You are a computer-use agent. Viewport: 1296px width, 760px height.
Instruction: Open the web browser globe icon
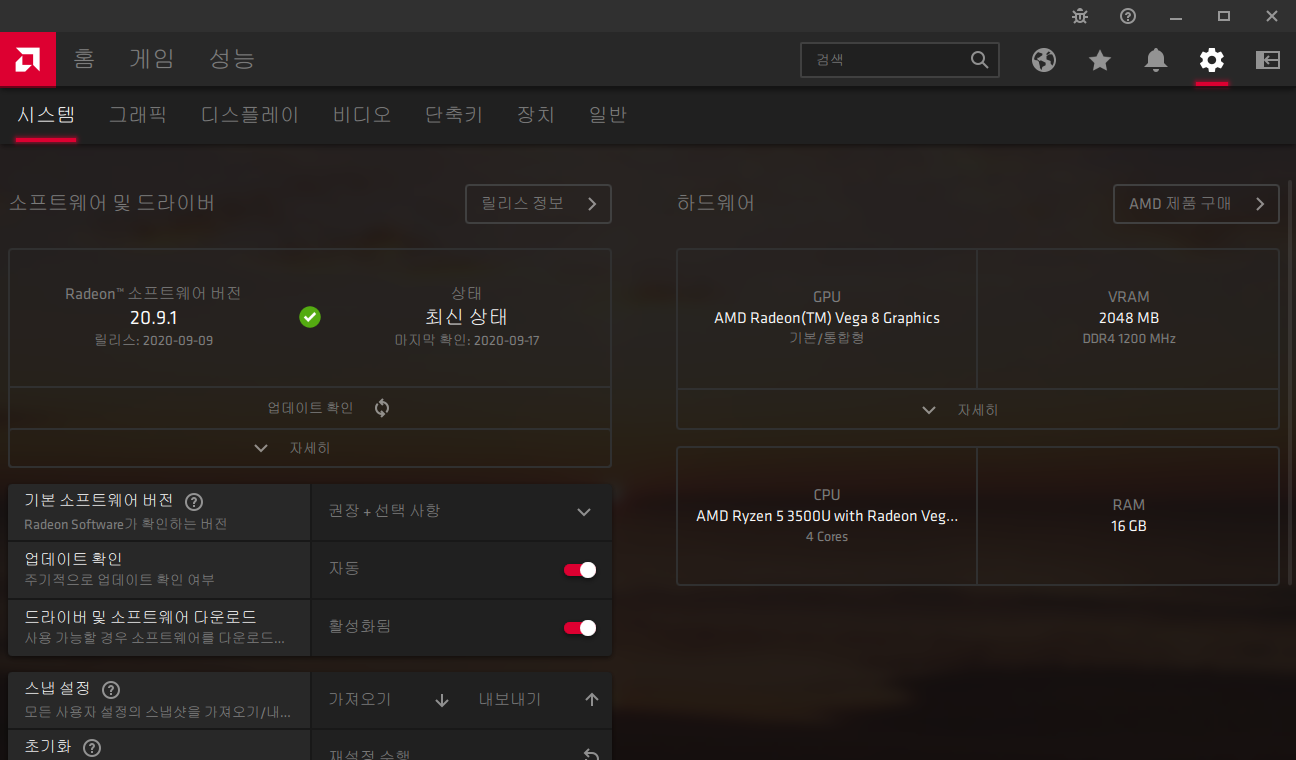tap(1044, 60)
